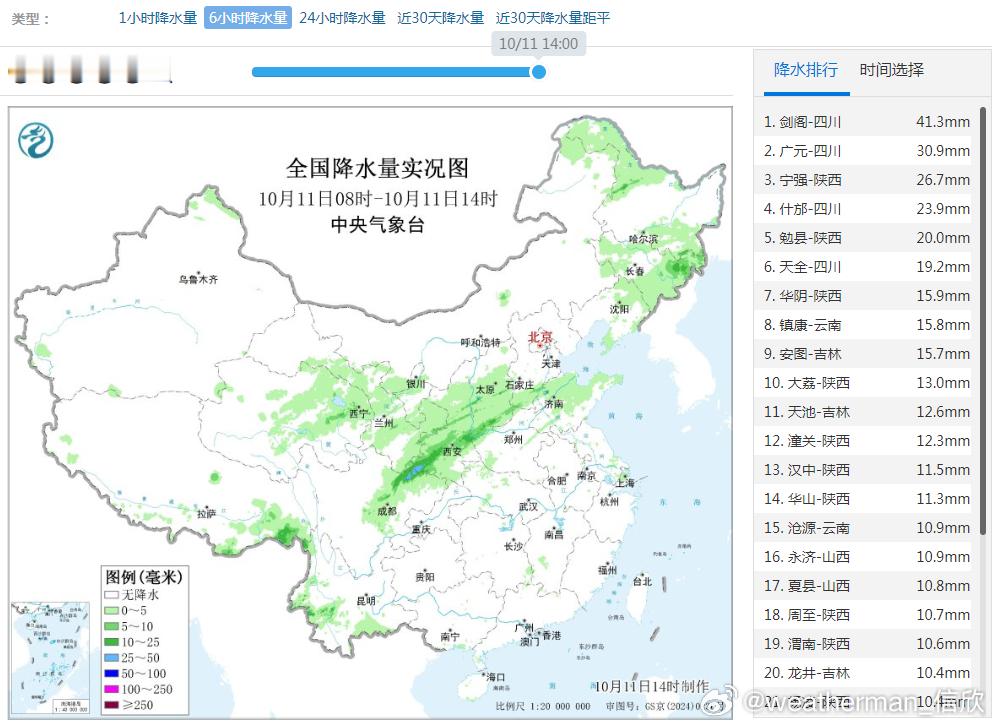994x726 pixels.
Task: Click the 北京 label on the map
Action: pos(541,337)
